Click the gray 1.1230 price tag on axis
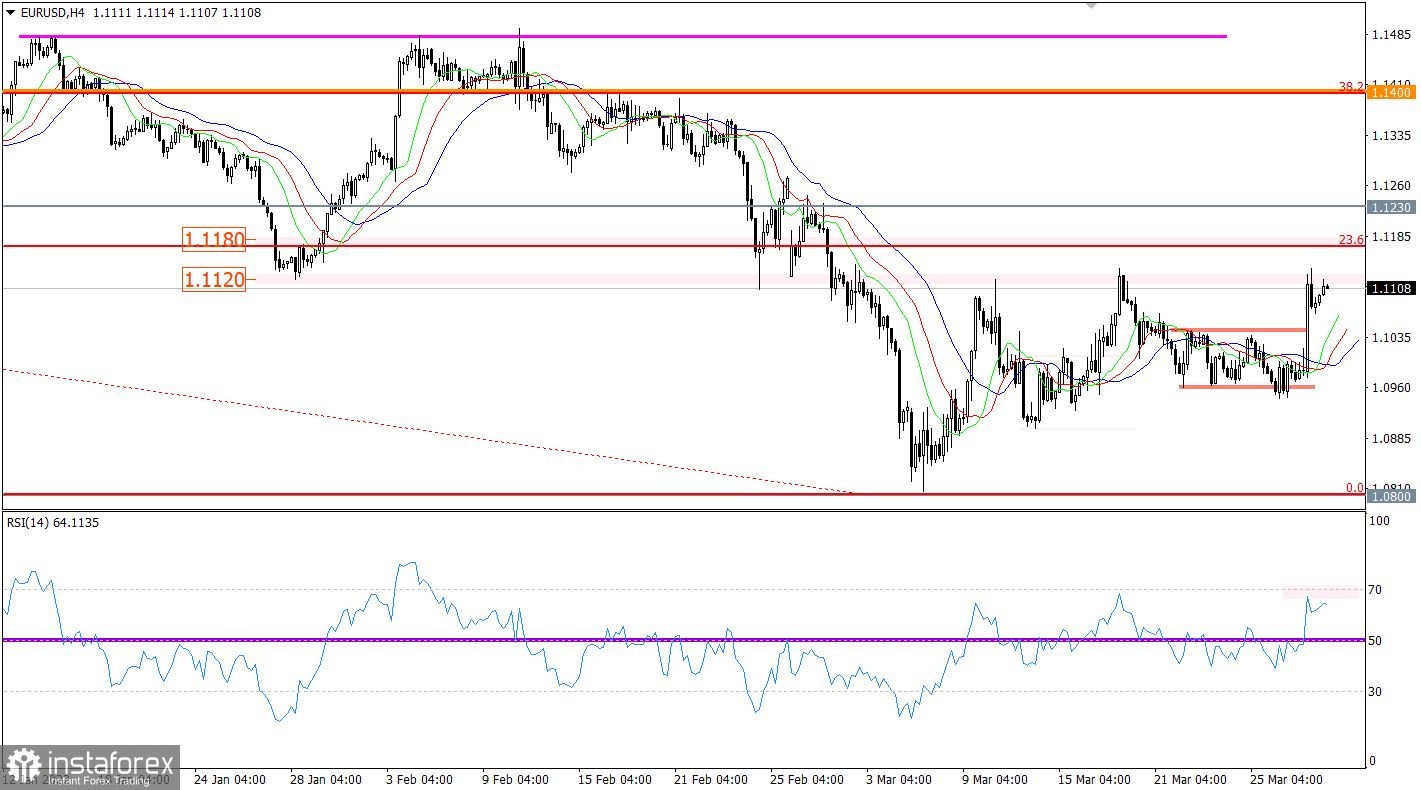 [1391, 207]
